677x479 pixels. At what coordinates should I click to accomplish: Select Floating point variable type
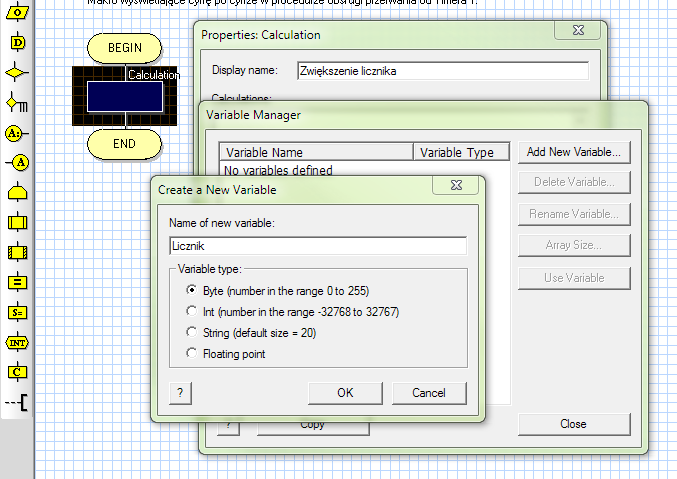point(191,353)
